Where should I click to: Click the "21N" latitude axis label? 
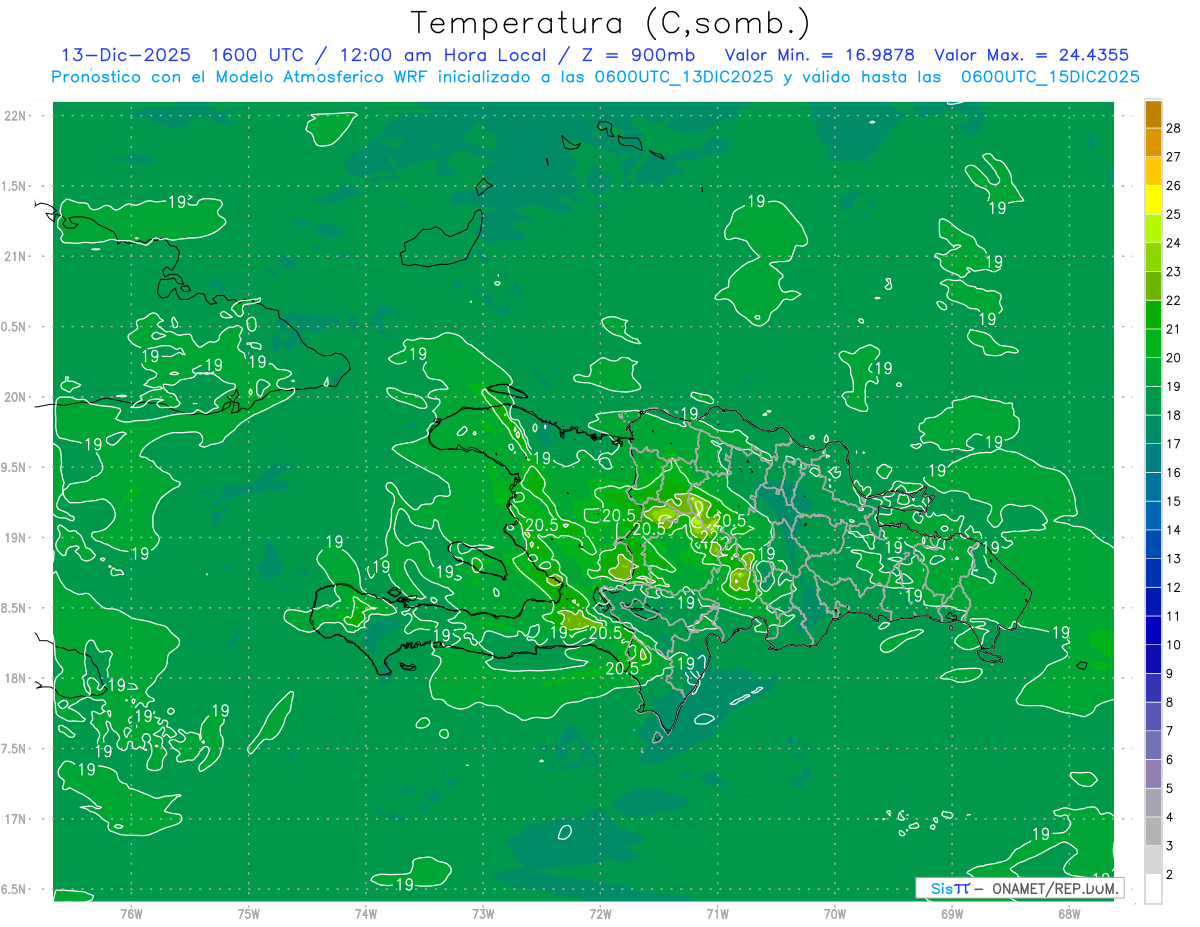pyautogui.click(x=15, y=256)
